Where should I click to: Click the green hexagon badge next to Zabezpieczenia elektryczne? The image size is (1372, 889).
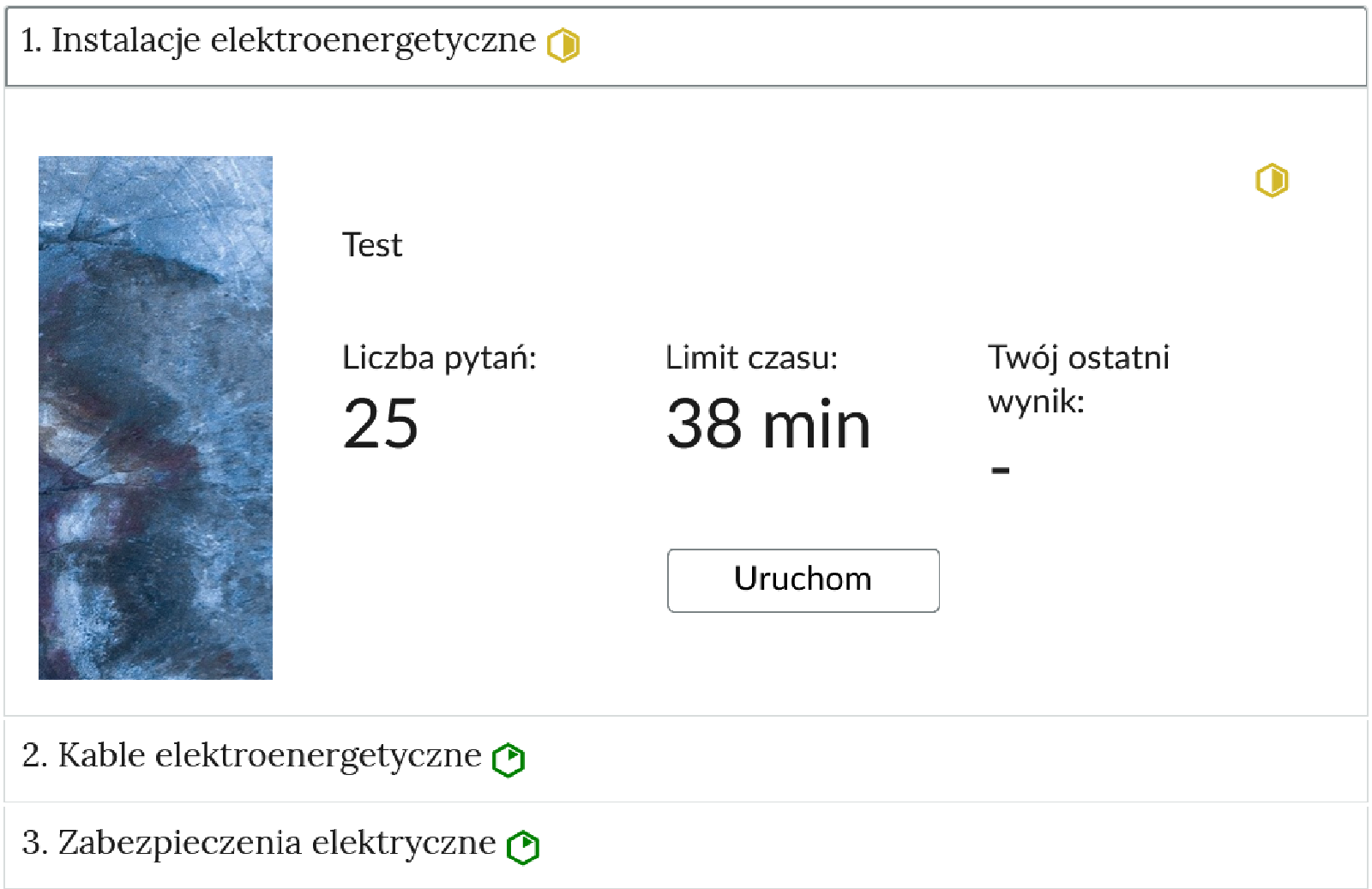point(524,845)
